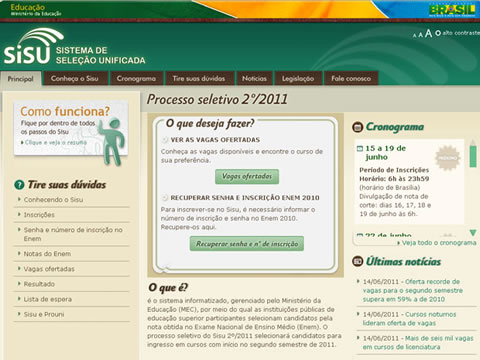Click the question mark icon beside Tire suas dúvidas

click(x=19, y=184)
